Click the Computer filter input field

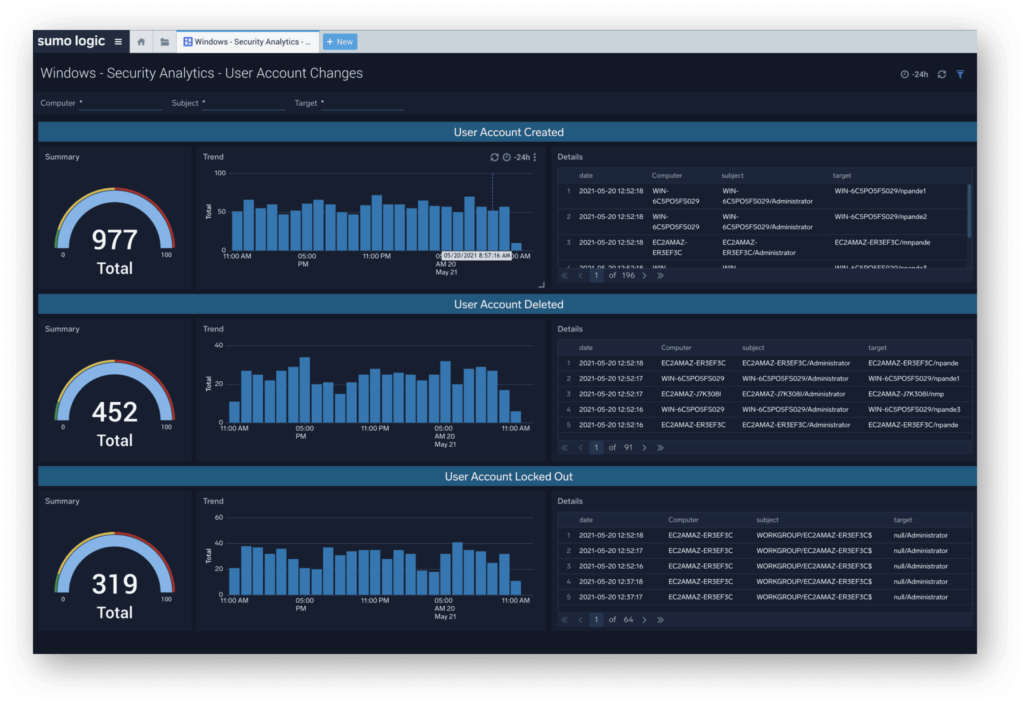120,103
